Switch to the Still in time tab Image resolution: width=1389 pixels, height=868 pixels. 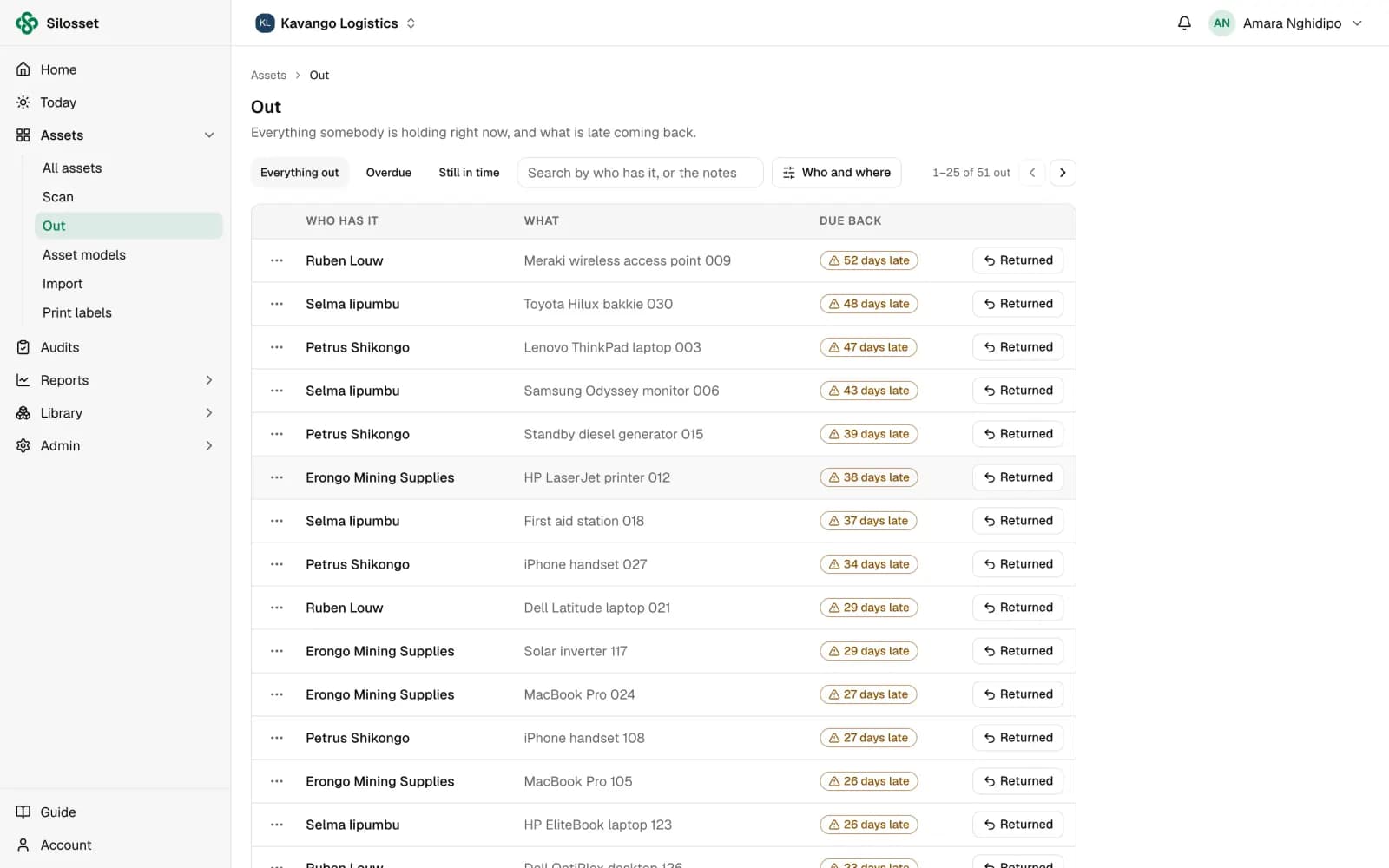pyautogui.click(x=469, y=173)
